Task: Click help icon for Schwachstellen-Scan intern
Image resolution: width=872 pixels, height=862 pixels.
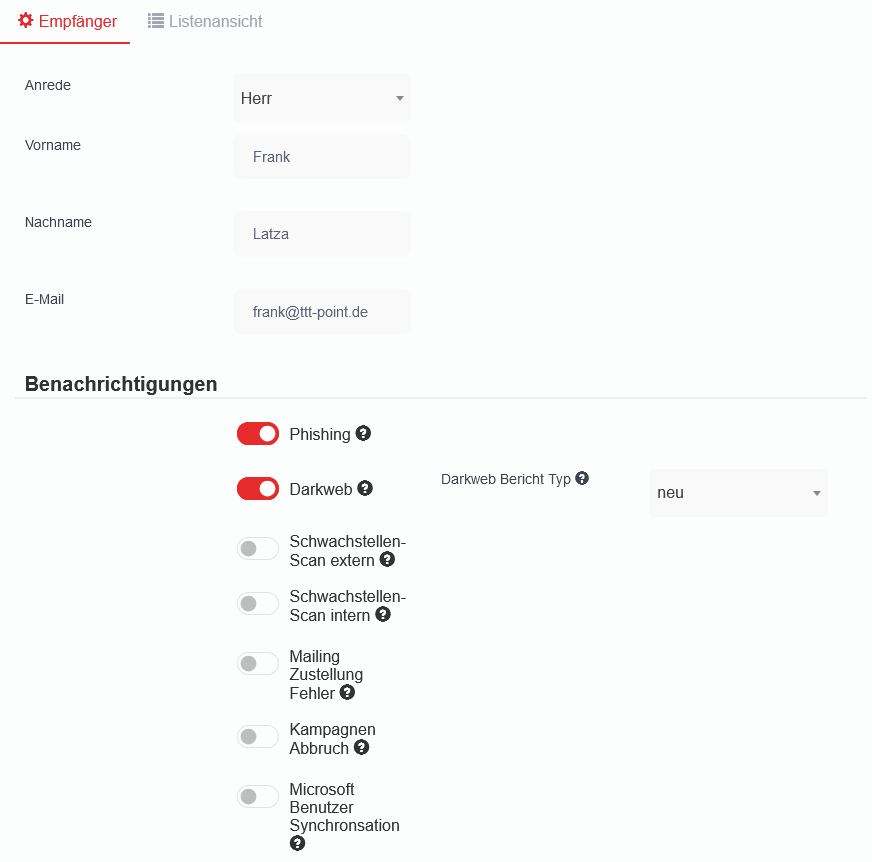Action: tap(383, 614)
